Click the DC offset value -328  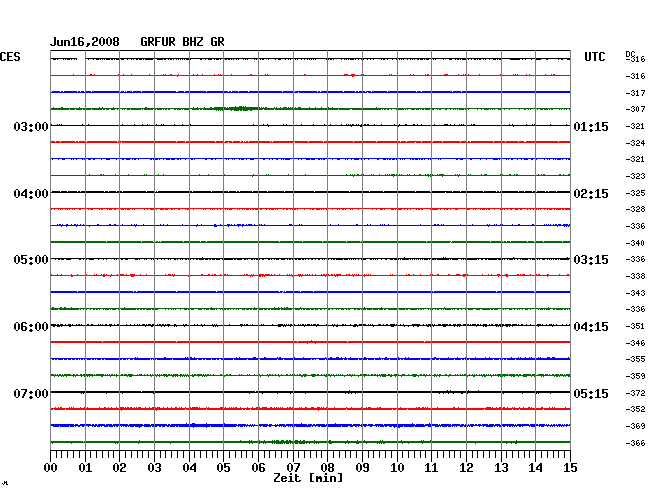(635, 209)
